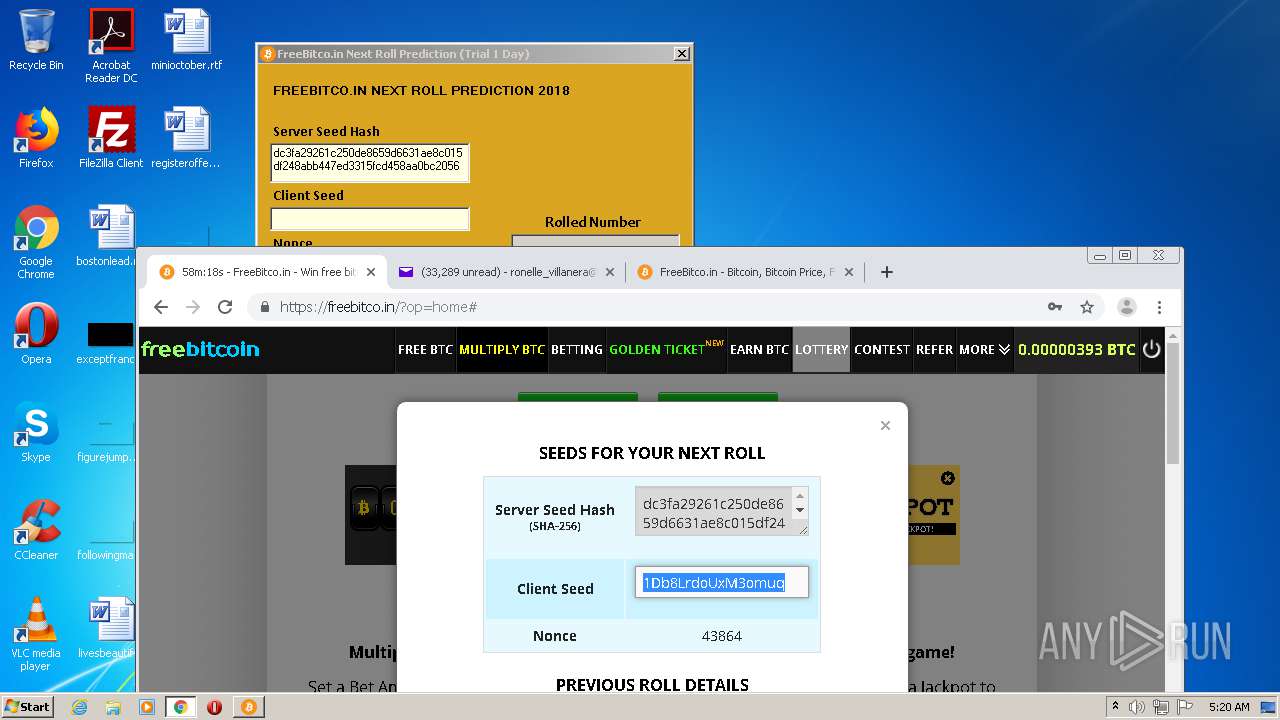Launch Opera browser desktop shortcut
The height and width of the screenshot is (720, 1280).
tap(36, 334)
